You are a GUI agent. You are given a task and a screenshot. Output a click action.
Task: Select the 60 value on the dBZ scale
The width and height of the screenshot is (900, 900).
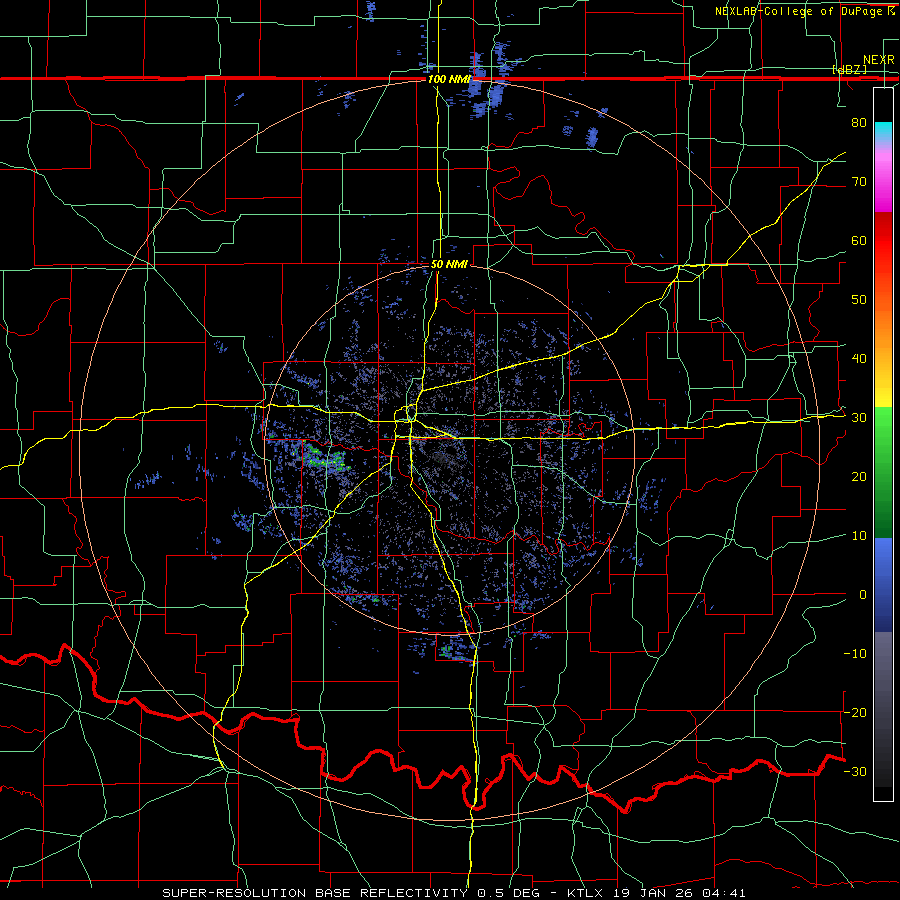point(859,240)
